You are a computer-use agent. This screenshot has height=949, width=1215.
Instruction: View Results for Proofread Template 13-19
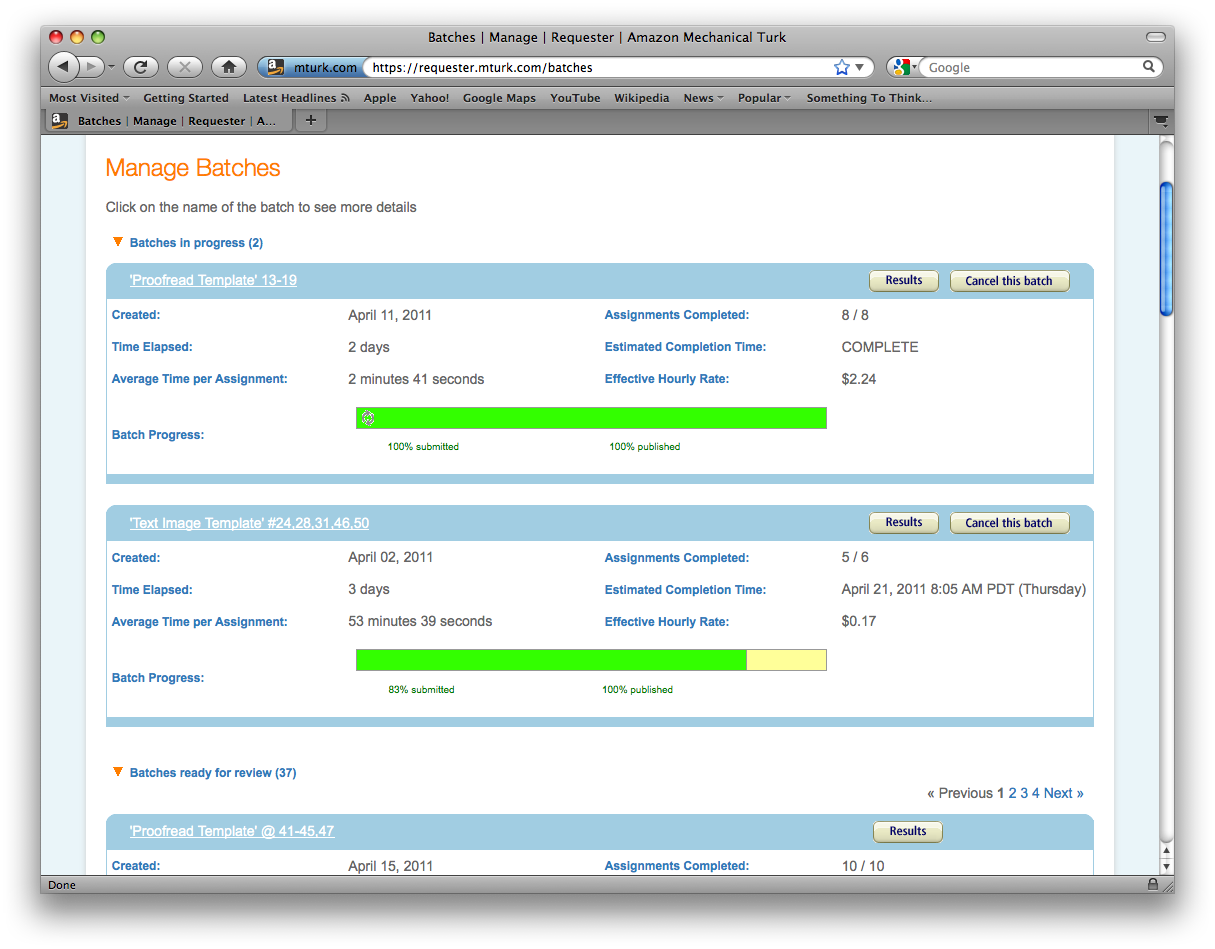coord(904,281)
